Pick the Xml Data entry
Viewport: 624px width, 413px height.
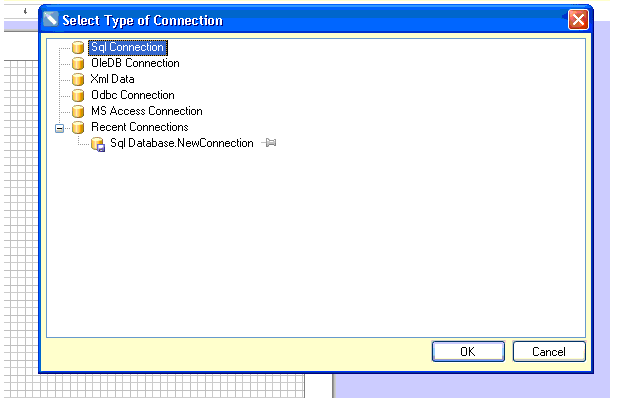coord(112,79)
